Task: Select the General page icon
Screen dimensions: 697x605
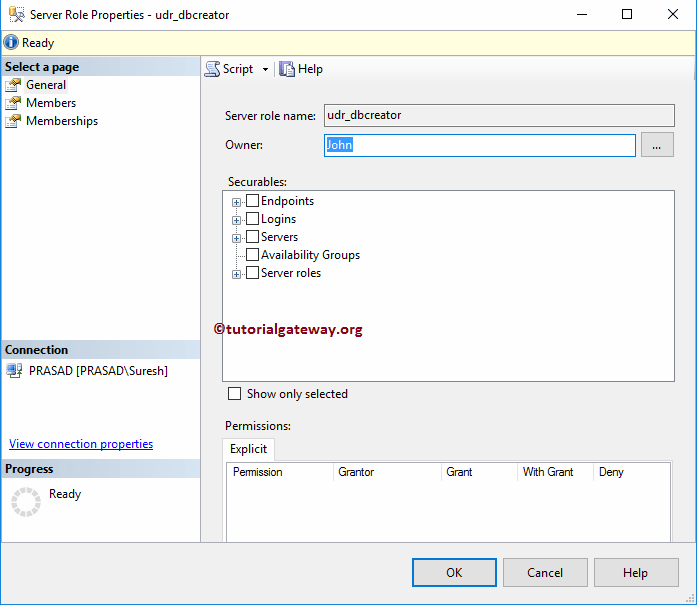Action: [x=13, y=85]
